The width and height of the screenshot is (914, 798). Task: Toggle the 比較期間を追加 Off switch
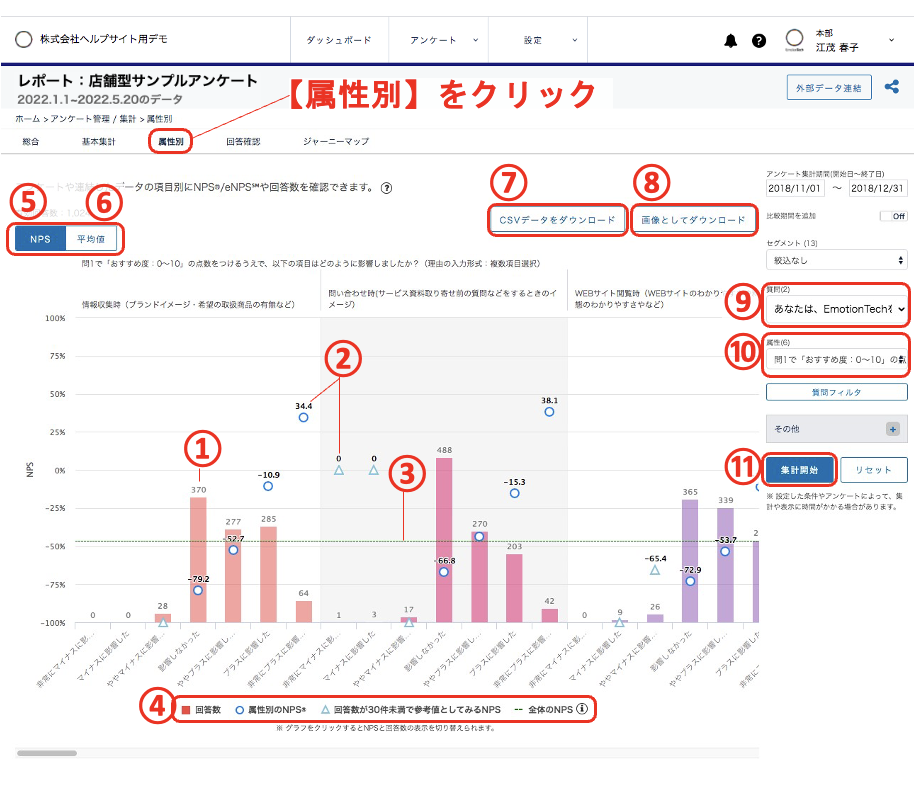coord(893,216)
